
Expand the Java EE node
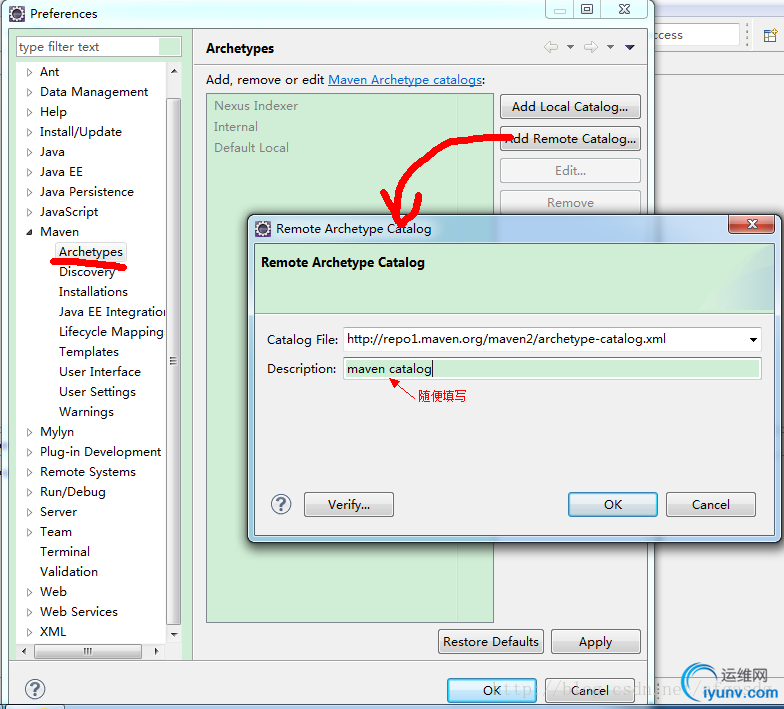click(30, 172)
